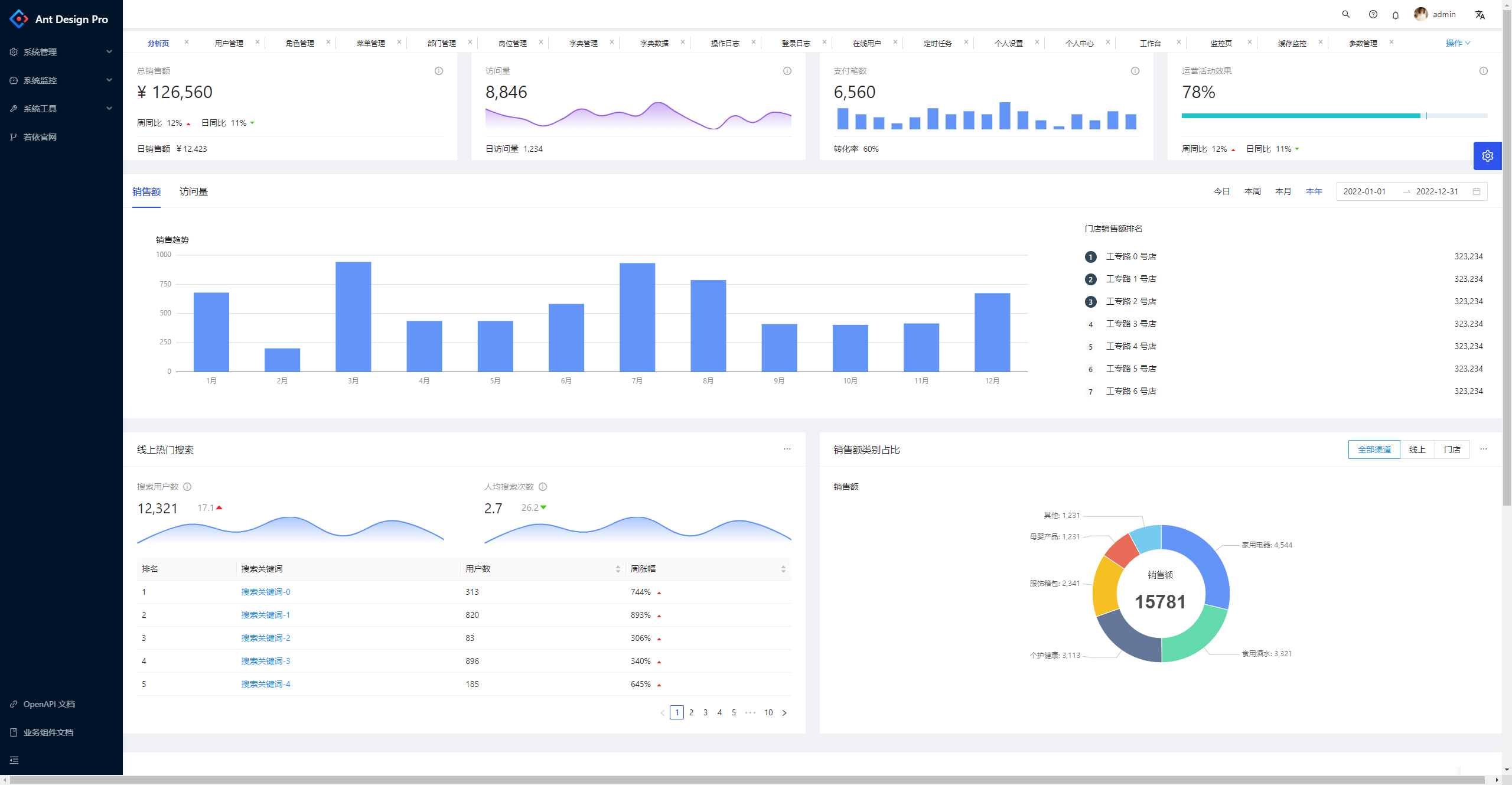The height and width of the screenshot is (785, 1512).
Task: Open the calendar icon in the date picker
Action: [1476, 191]
